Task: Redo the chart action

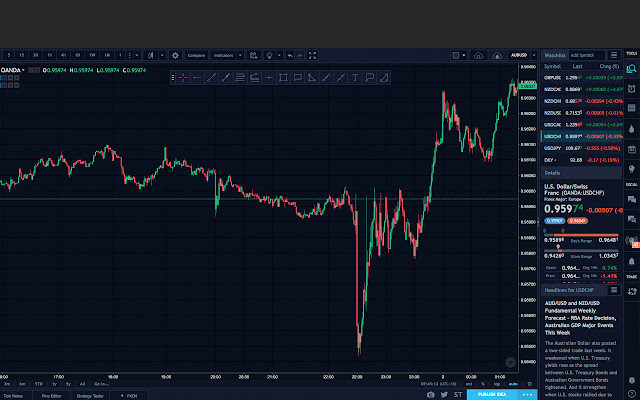Action: click(x=300, y=56)
